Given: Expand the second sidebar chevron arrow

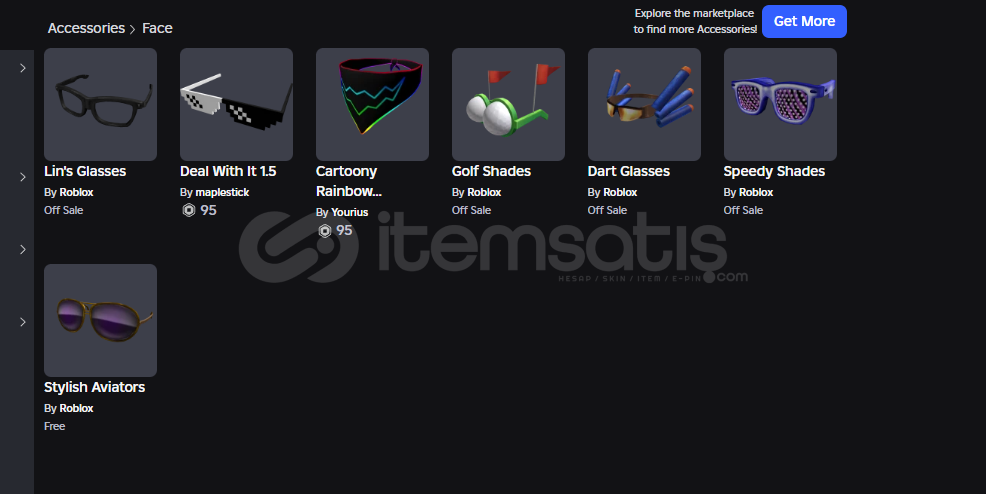Looking at the screenshot, I should [x=23, y=177].
